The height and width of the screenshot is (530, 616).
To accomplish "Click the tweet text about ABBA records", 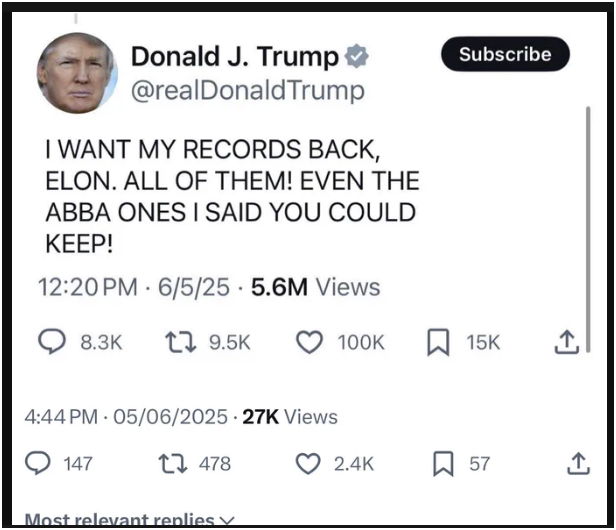I will click(233, 196).
